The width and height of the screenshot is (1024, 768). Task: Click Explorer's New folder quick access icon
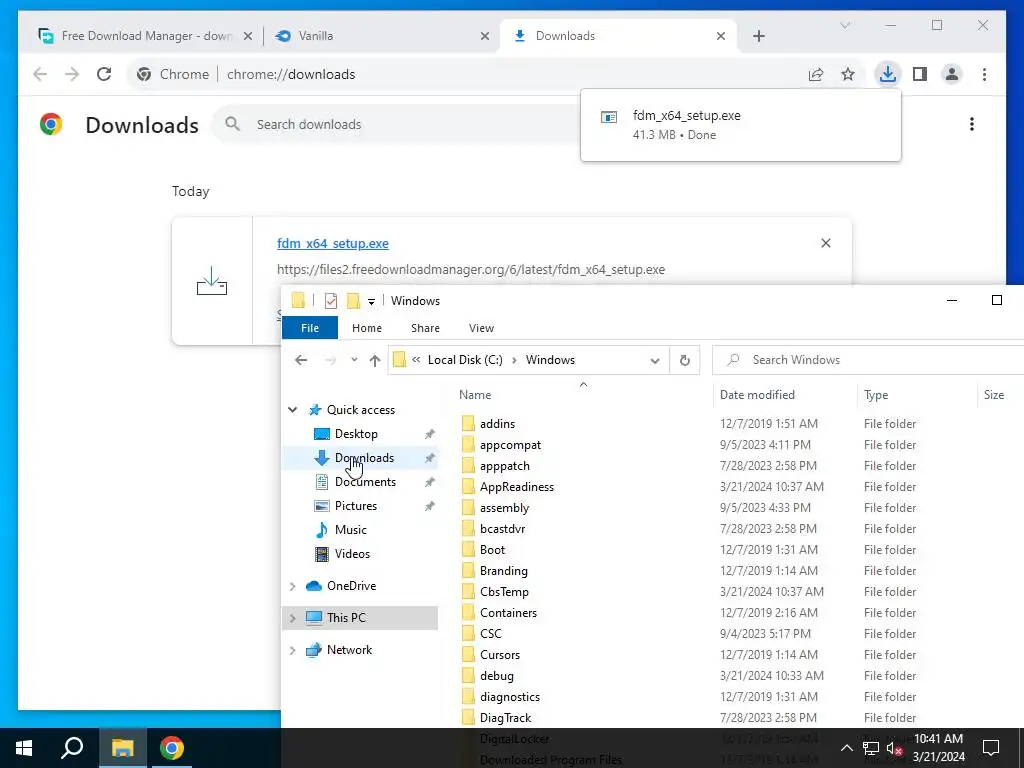(x=353, y=300)
